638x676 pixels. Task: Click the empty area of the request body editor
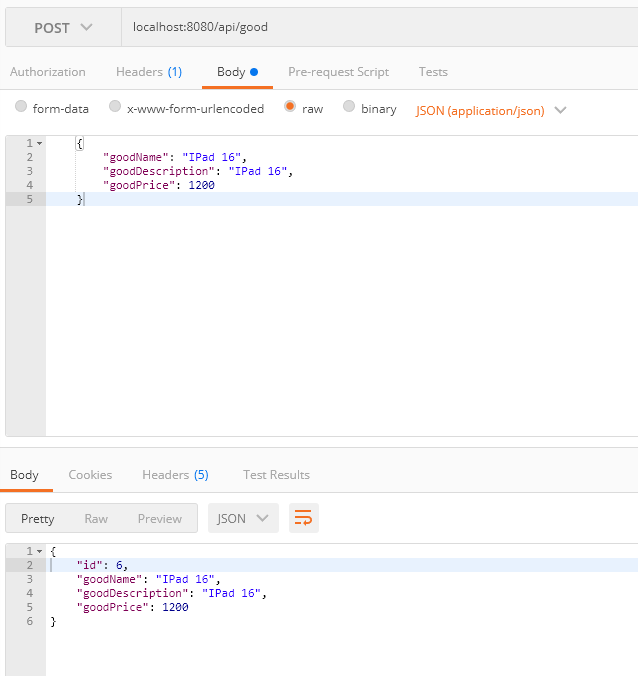341,319
